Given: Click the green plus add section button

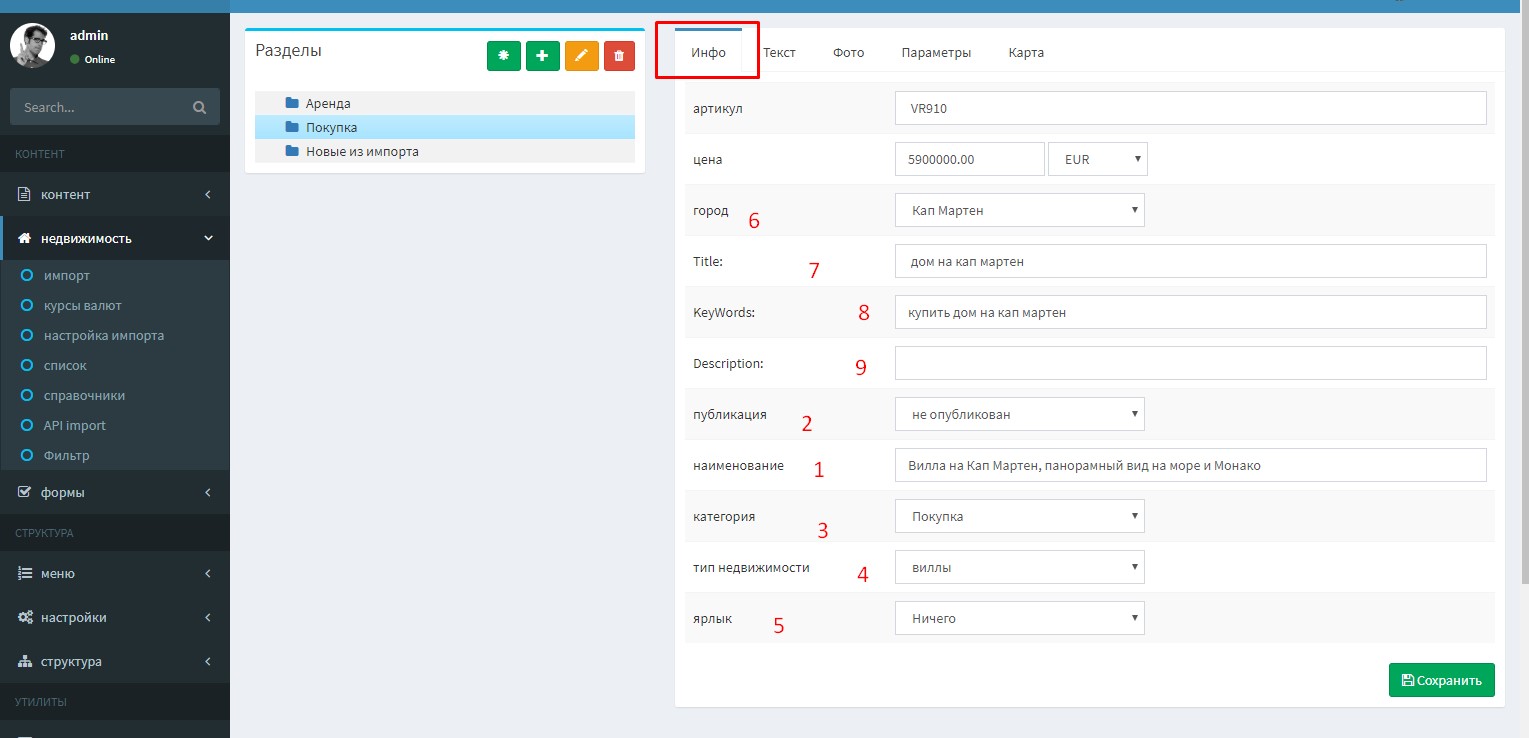Looking at the screenshot, I should pyautogui.click(x=542, y=56).
